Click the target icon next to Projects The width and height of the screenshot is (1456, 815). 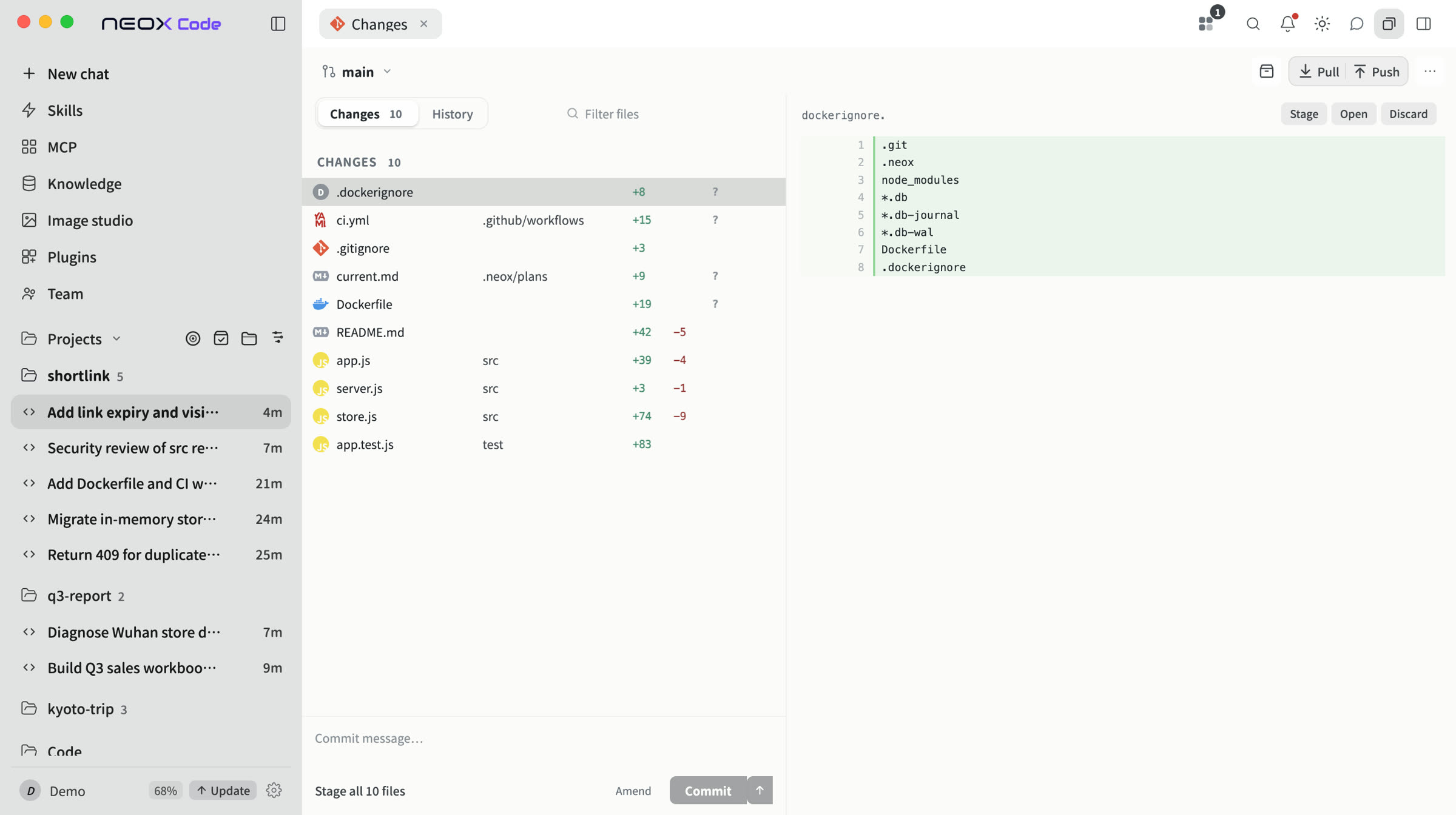tap(193, 338)
